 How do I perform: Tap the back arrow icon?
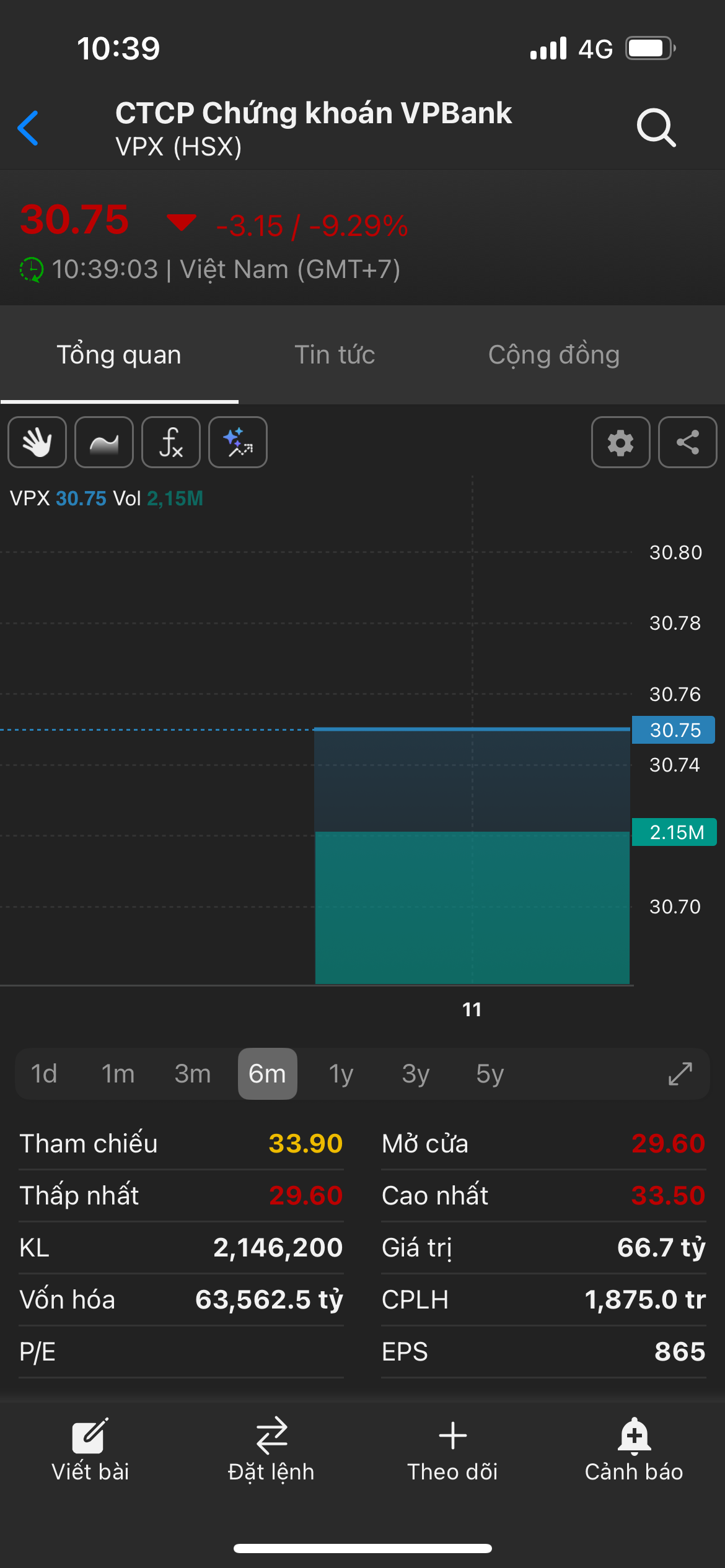coord(29,128)
